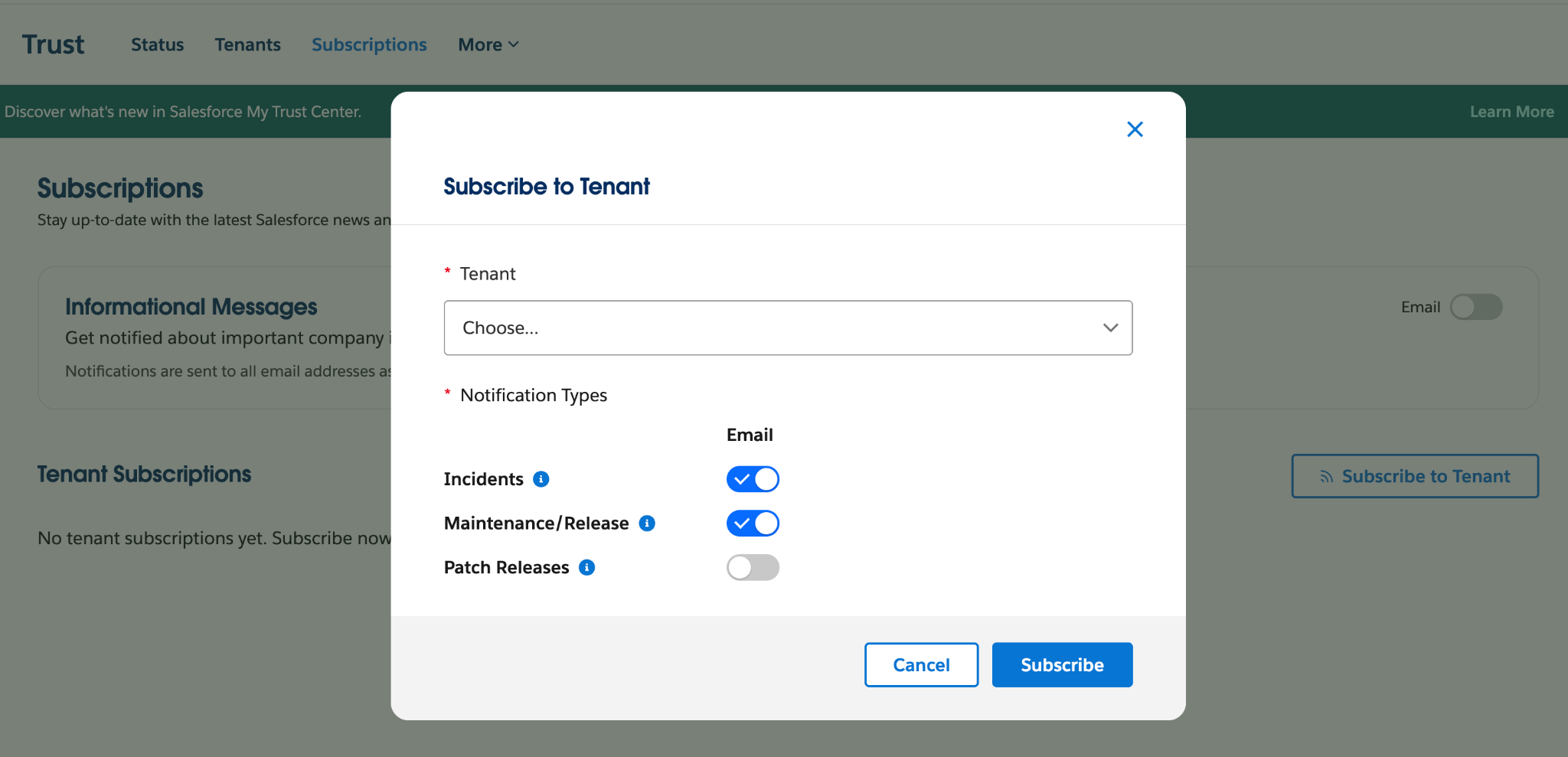Enable the Patch Releases email toggle
This screenshot has width=1568, height=757.
pyautogui.click(x=753, y=567)
